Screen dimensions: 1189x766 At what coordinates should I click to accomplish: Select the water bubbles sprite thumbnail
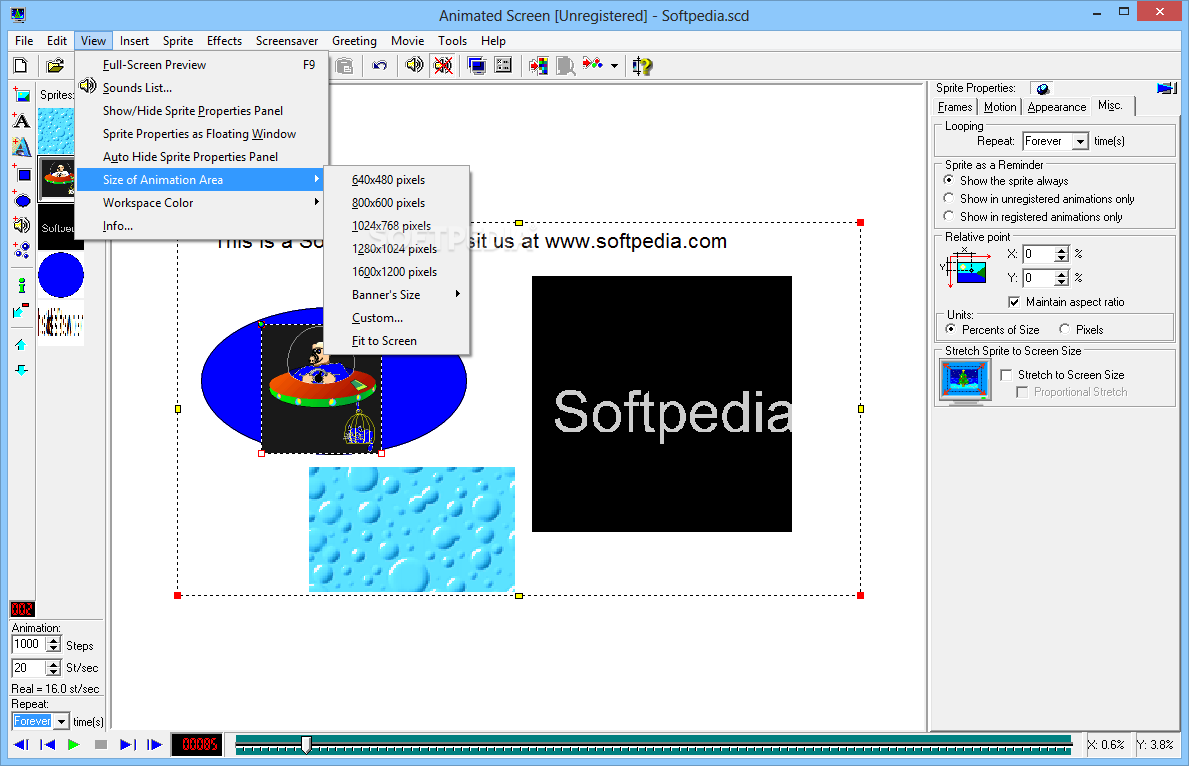(56, 130)
